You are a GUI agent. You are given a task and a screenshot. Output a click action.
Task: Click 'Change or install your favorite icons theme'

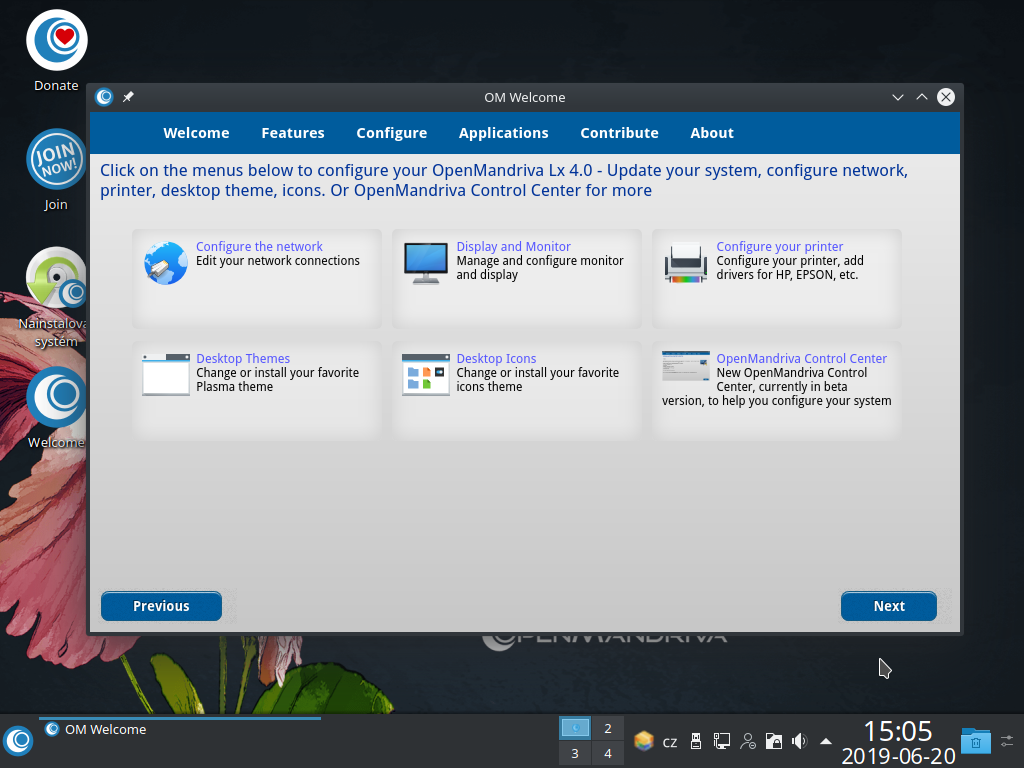[537, 379]
